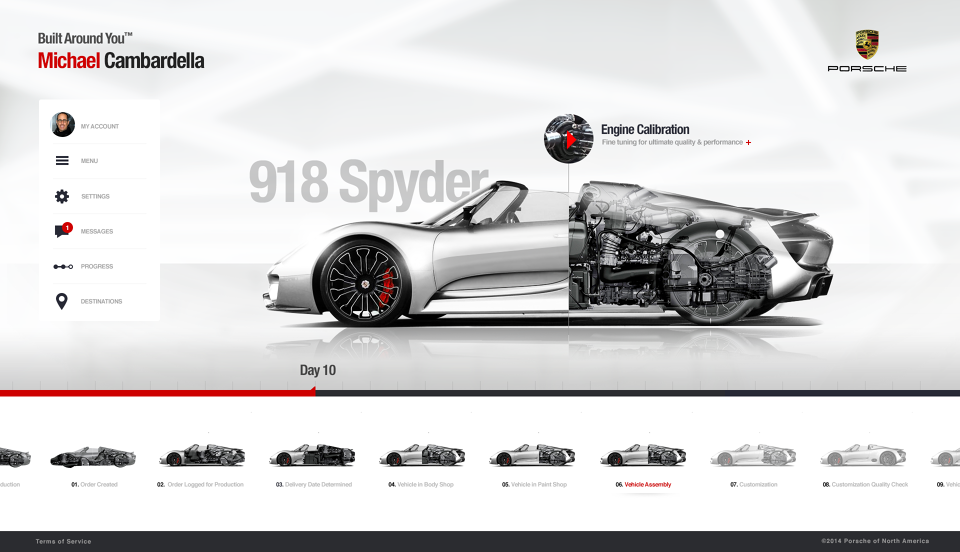The image size is (960, 552).
Task: Play the Engine Calibration video
Action: (x=569, y=140)
